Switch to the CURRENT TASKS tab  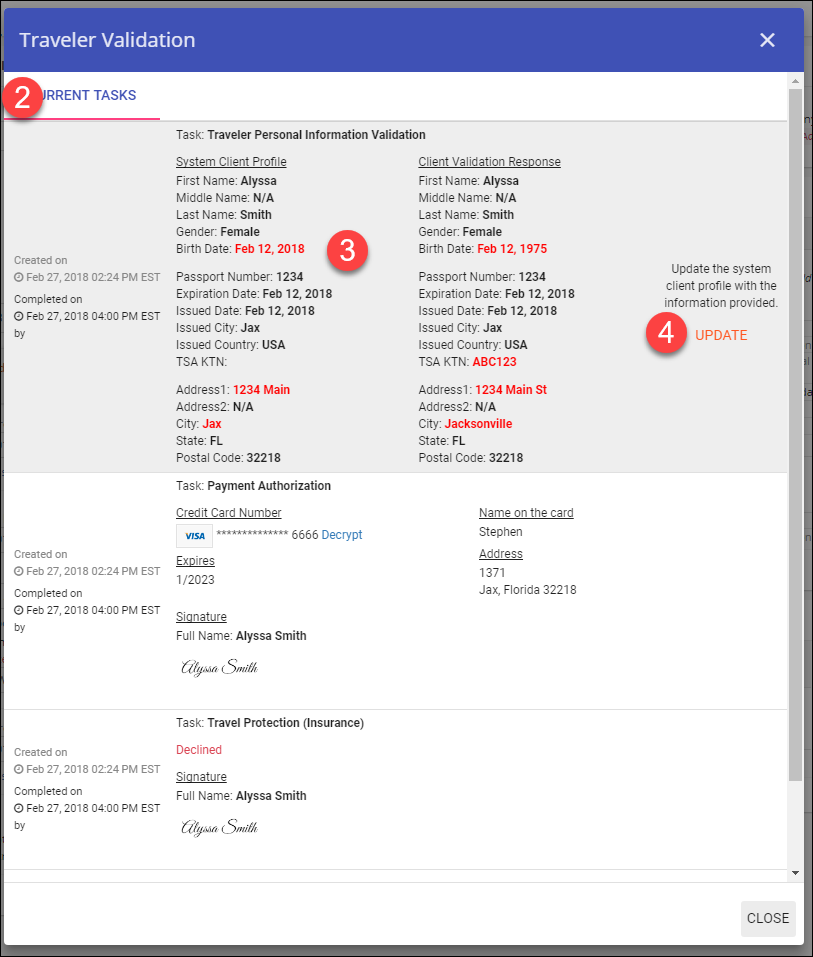[90, 95]
